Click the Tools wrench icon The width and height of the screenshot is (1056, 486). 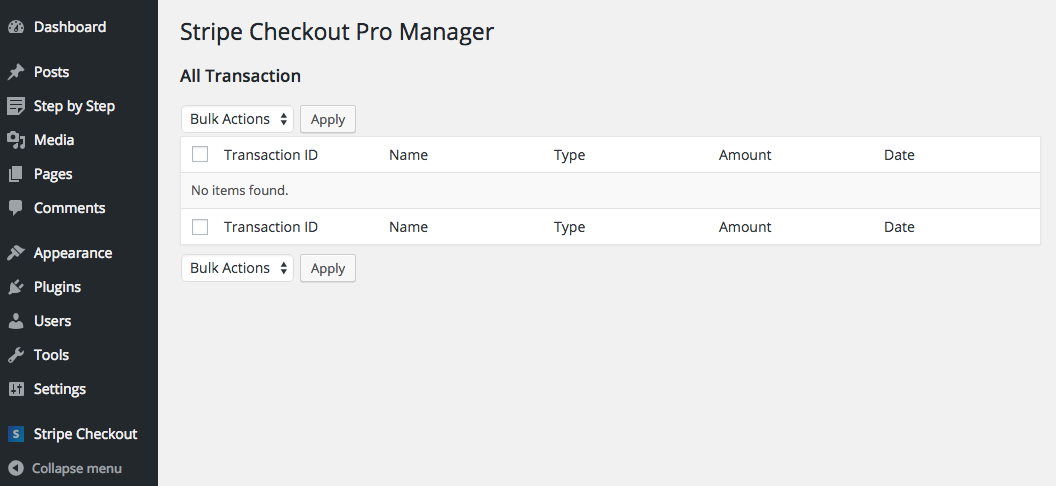click(x=16, y=355)
